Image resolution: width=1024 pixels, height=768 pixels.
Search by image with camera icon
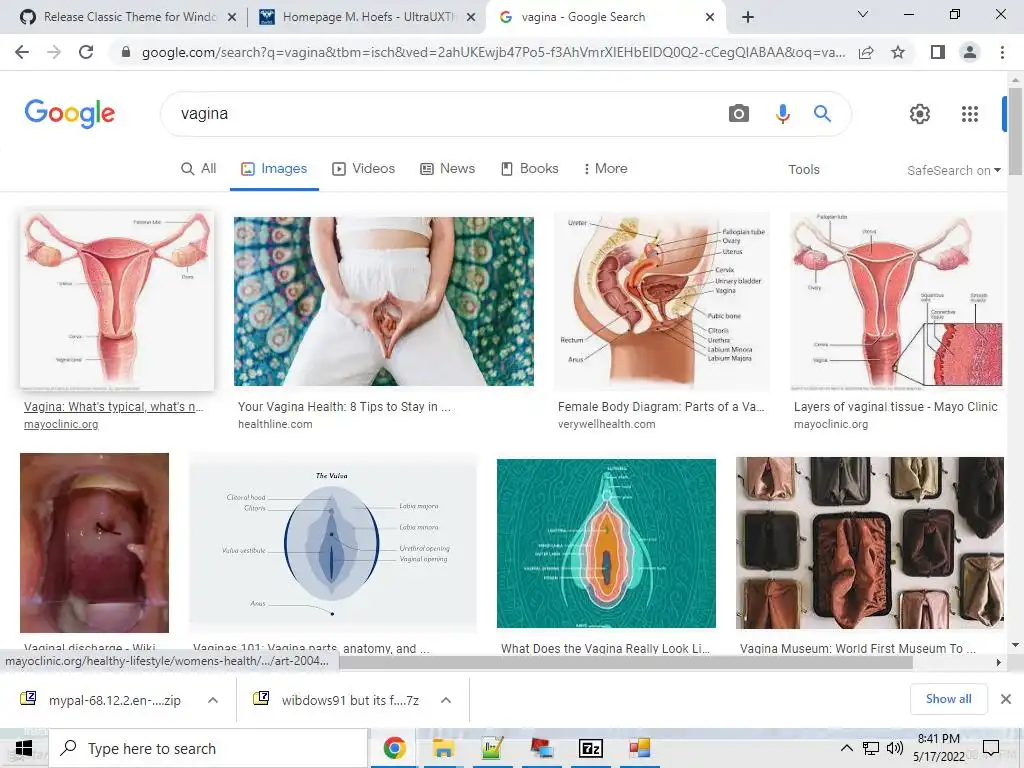pyautogui.click(x=739, y=114)
